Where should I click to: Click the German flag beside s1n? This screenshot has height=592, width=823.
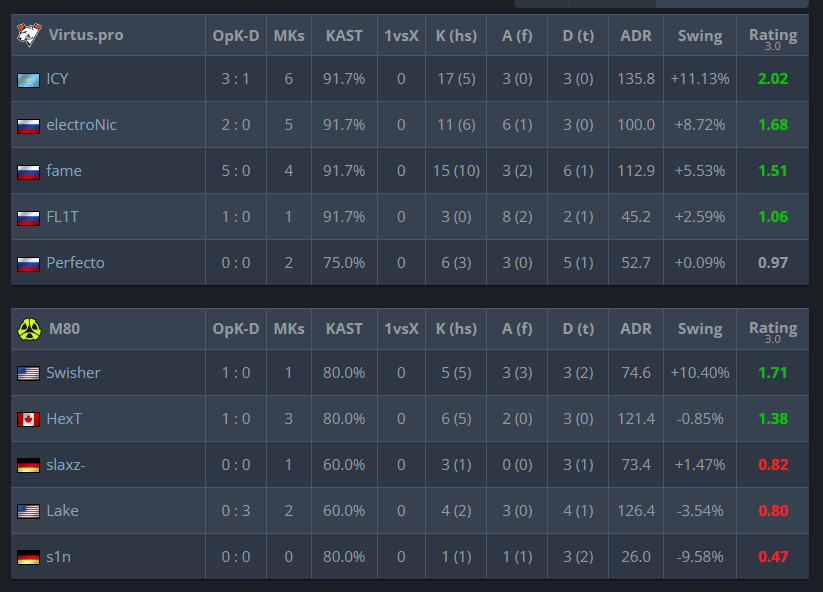(x=28, y=557)
